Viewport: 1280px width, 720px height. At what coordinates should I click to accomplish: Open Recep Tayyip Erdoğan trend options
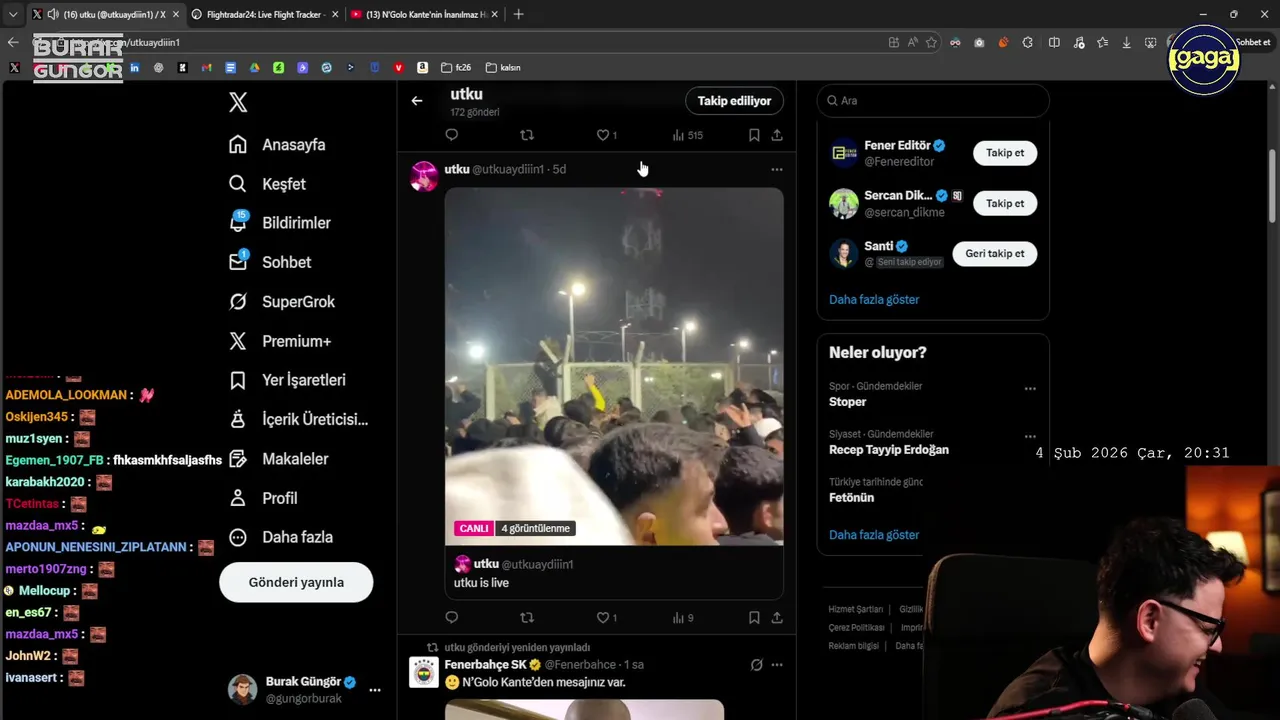(x=1030, y=437)
